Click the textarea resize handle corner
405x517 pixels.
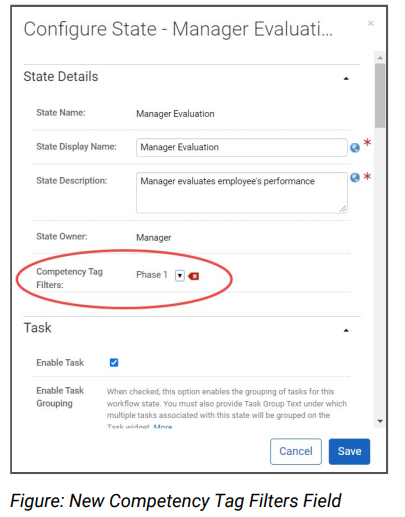coord(343,209)
